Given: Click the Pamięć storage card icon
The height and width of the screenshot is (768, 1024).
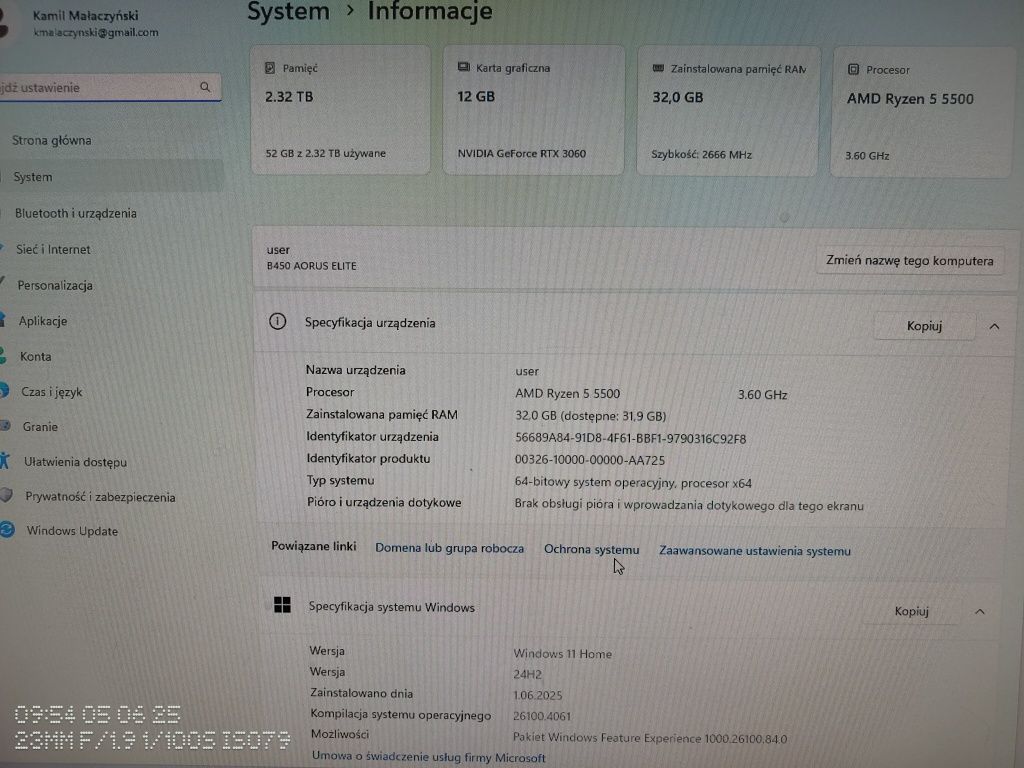Looking at the screenshot, I should 270,68.
